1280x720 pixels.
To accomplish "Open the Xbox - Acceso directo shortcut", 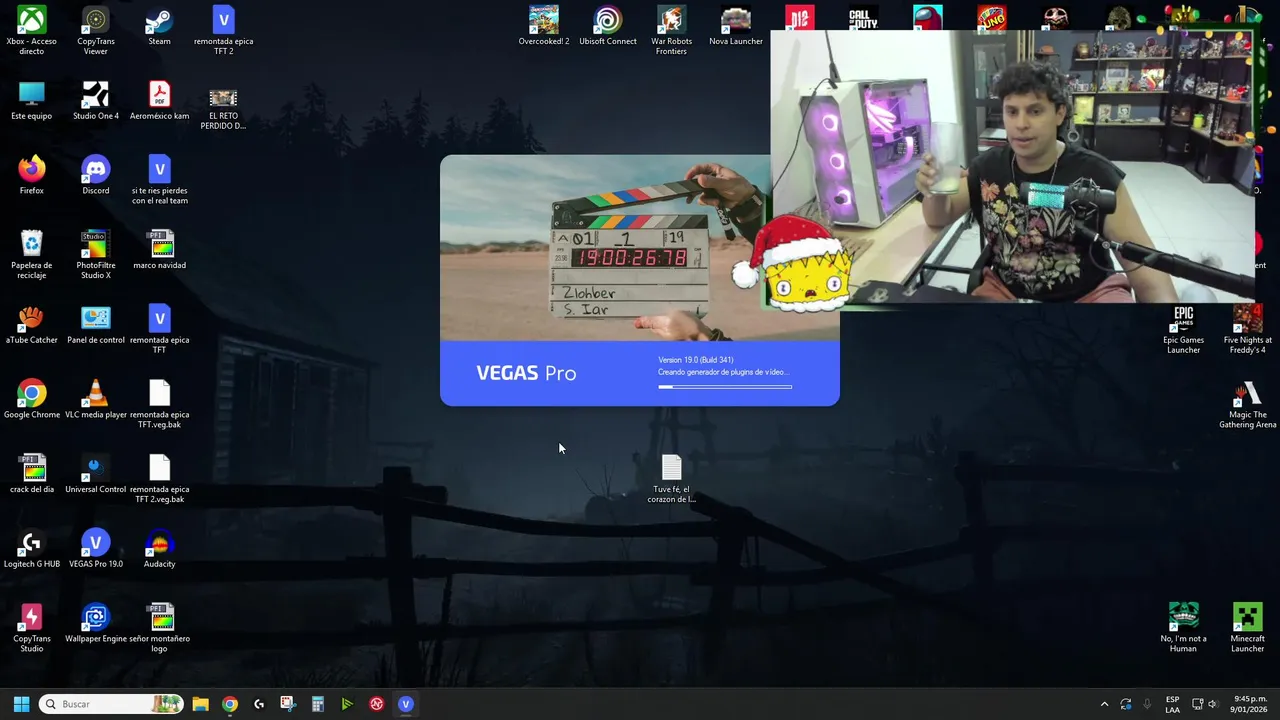I will click(x=32, y=30).
